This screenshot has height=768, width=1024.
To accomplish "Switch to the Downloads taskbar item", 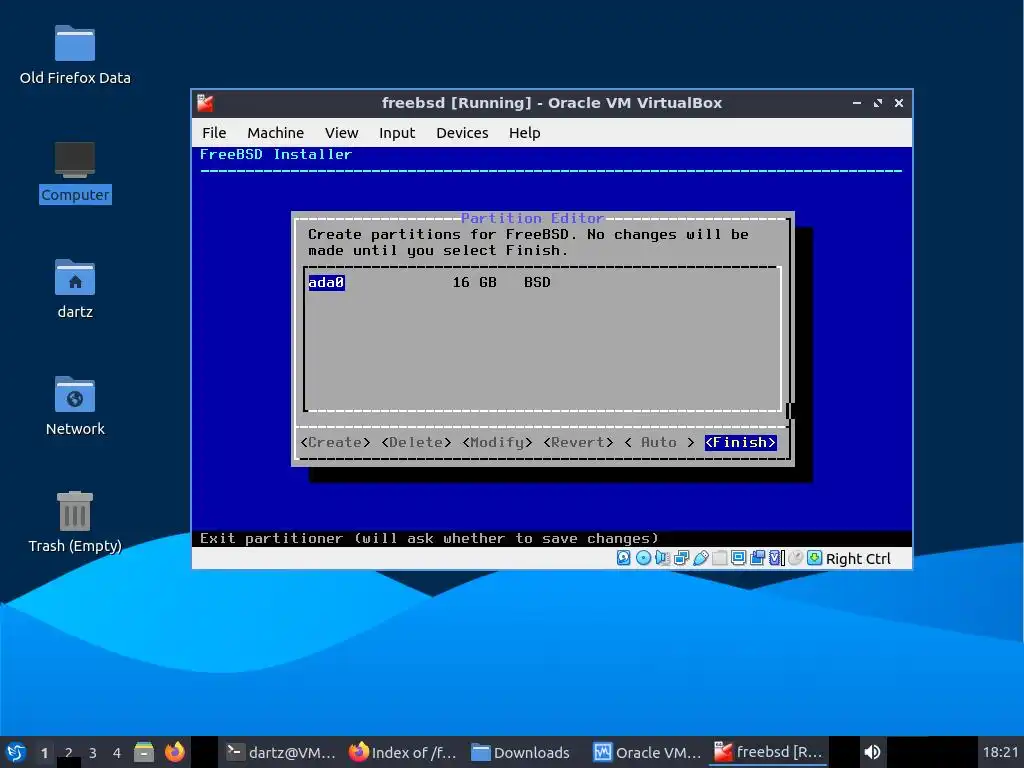I will [x=520, y=752].
